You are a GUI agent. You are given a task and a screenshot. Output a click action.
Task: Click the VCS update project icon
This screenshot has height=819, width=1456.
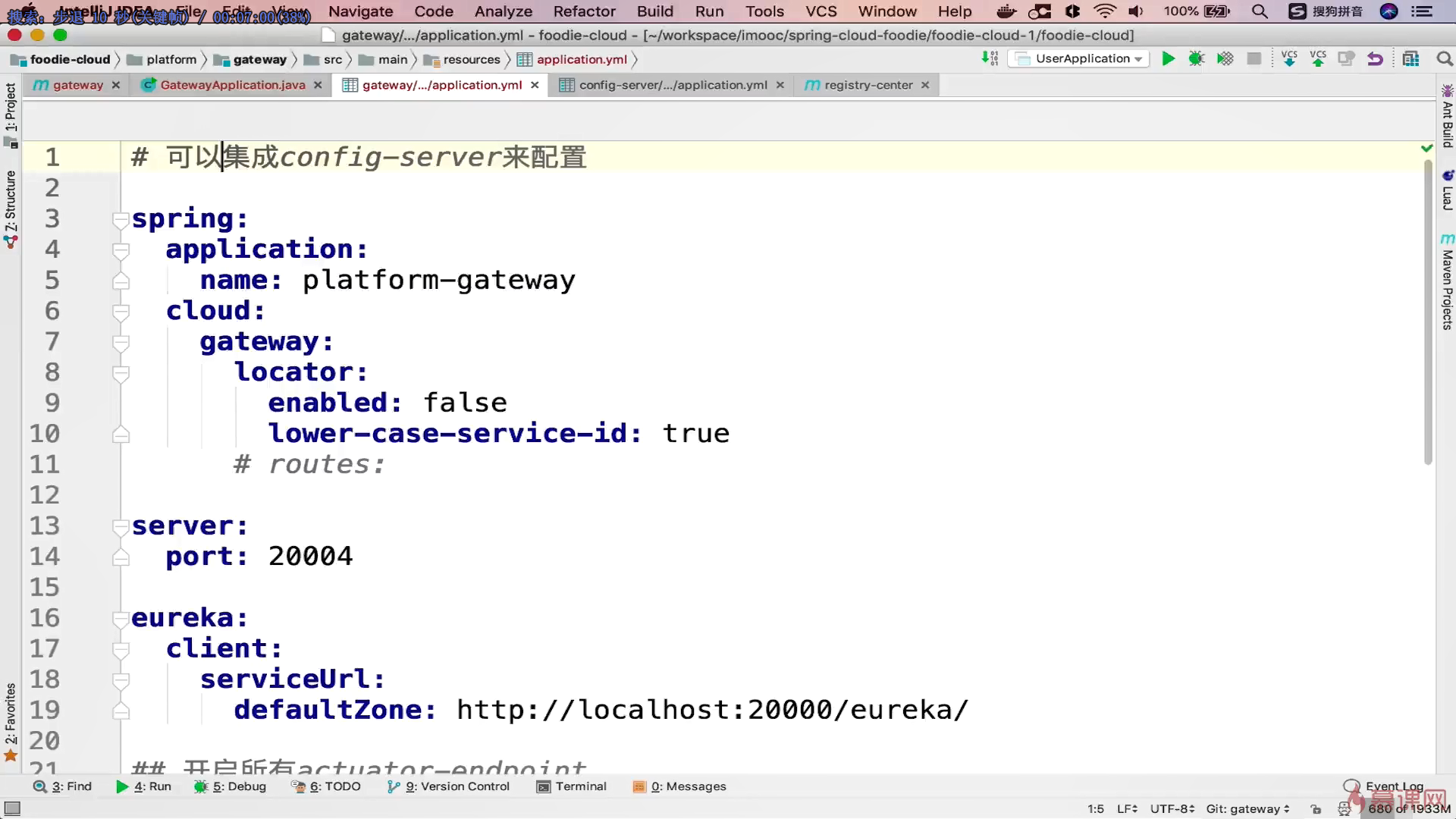(1288, 58)
